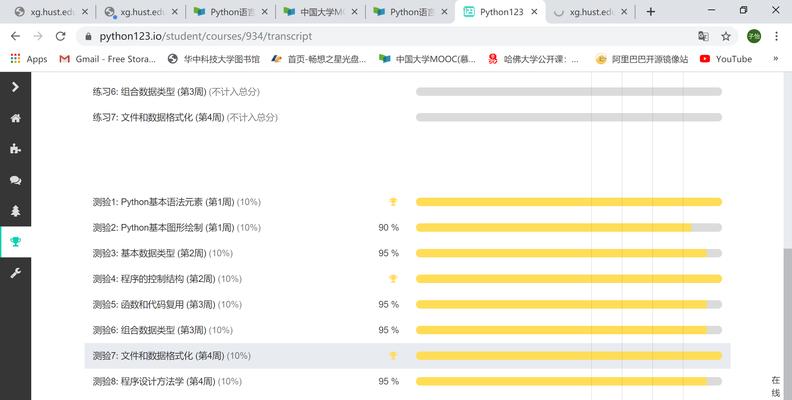Open the wrench settings icon in sidebar

point(15,273)
